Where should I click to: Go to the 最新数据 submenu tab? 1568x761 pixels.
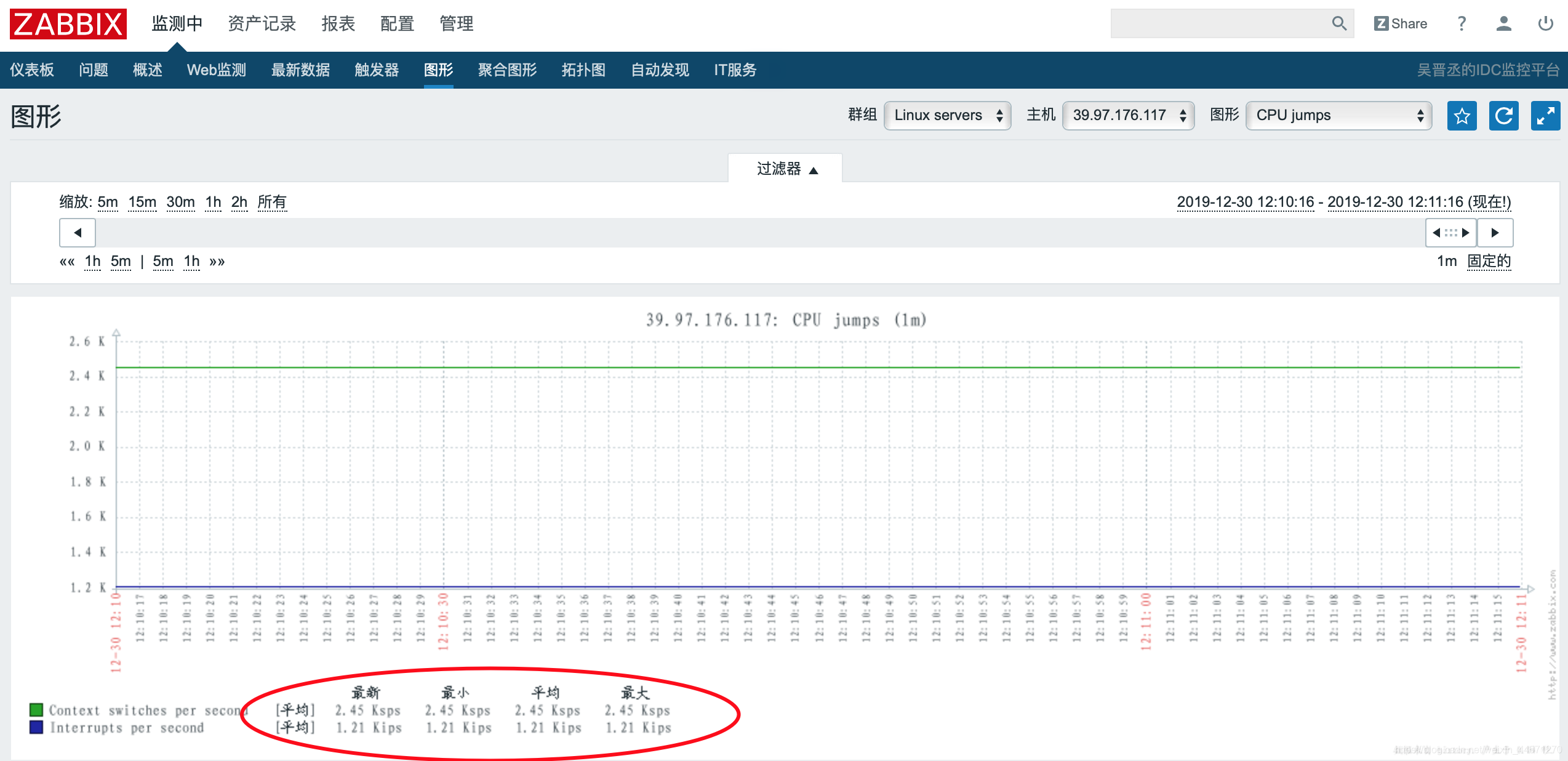point(301,70)
